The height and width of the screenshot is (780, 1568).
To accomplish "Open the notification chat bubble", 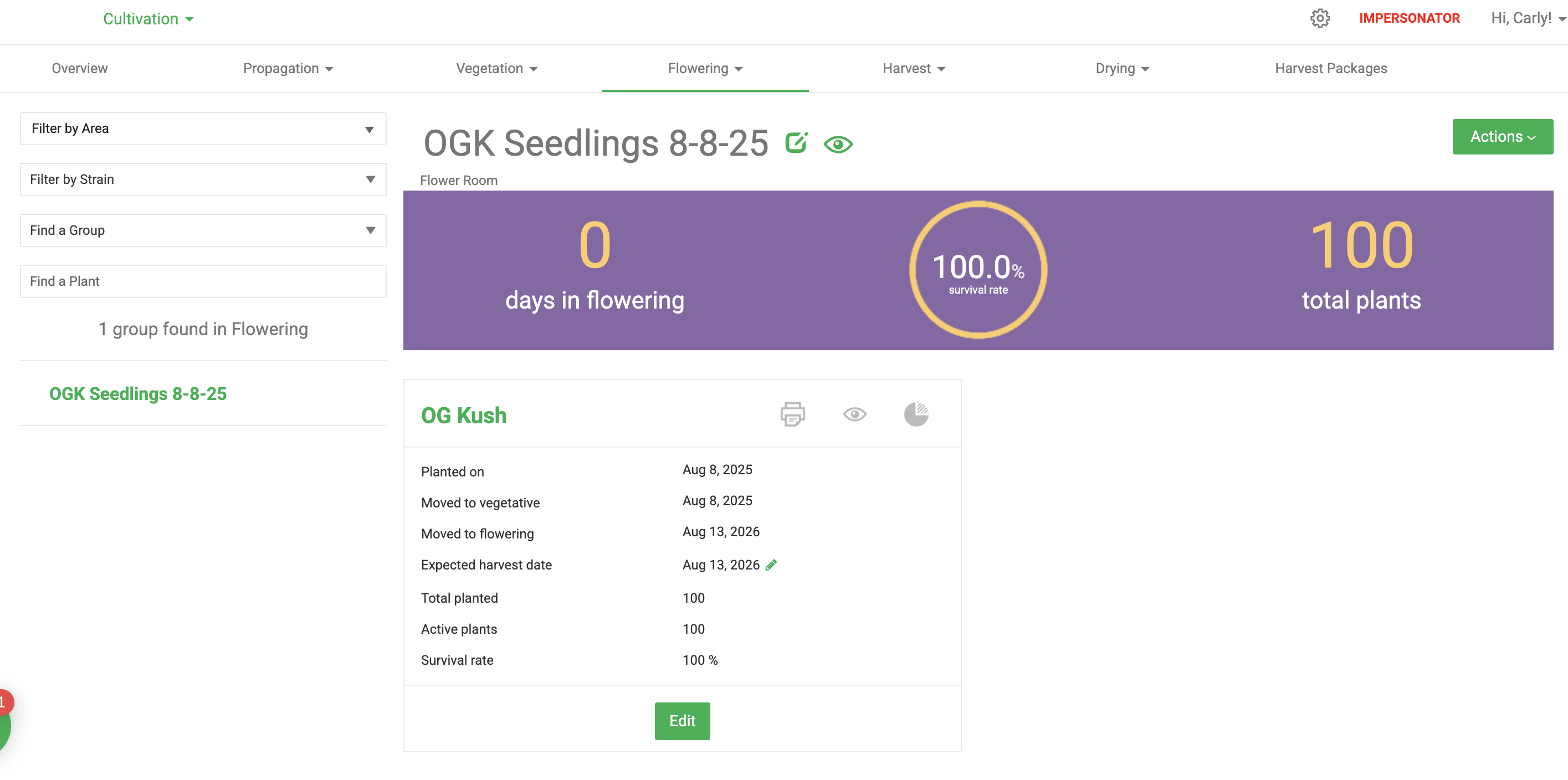I will pos(4,724).
